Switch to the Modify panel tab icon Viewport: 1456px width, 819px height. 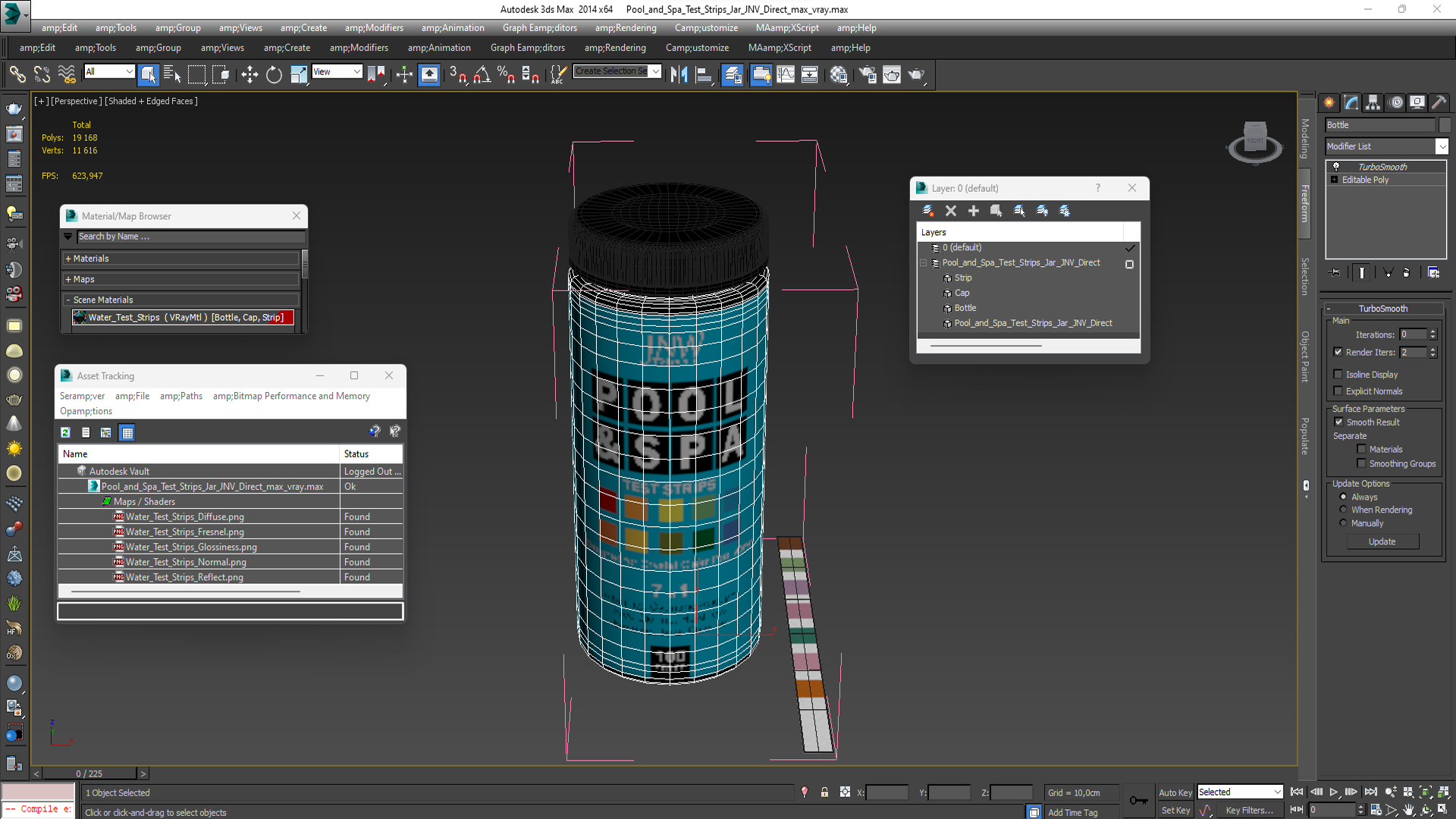[x=1351, y=102]
